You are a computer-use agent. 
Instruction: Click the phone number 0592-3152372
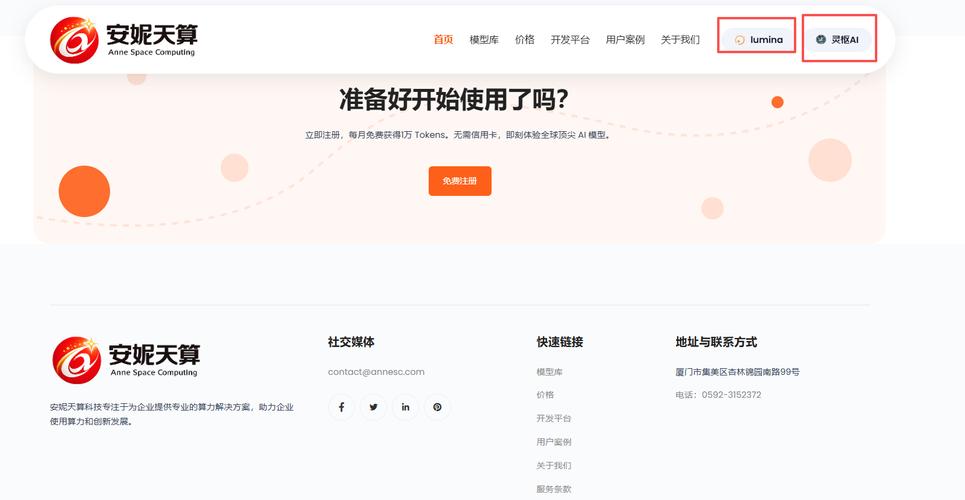(731, 395)
